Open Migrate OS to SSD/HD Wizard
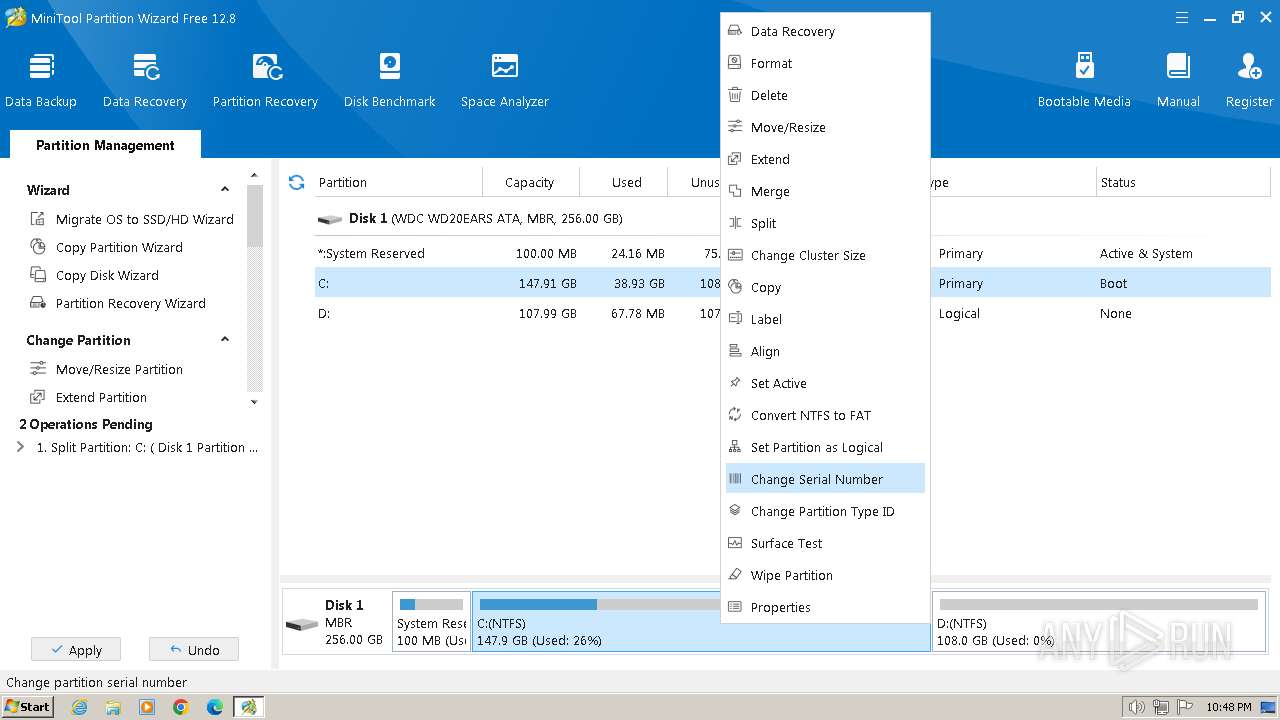This screenshot has height=720, width=1280. (144, 219)
